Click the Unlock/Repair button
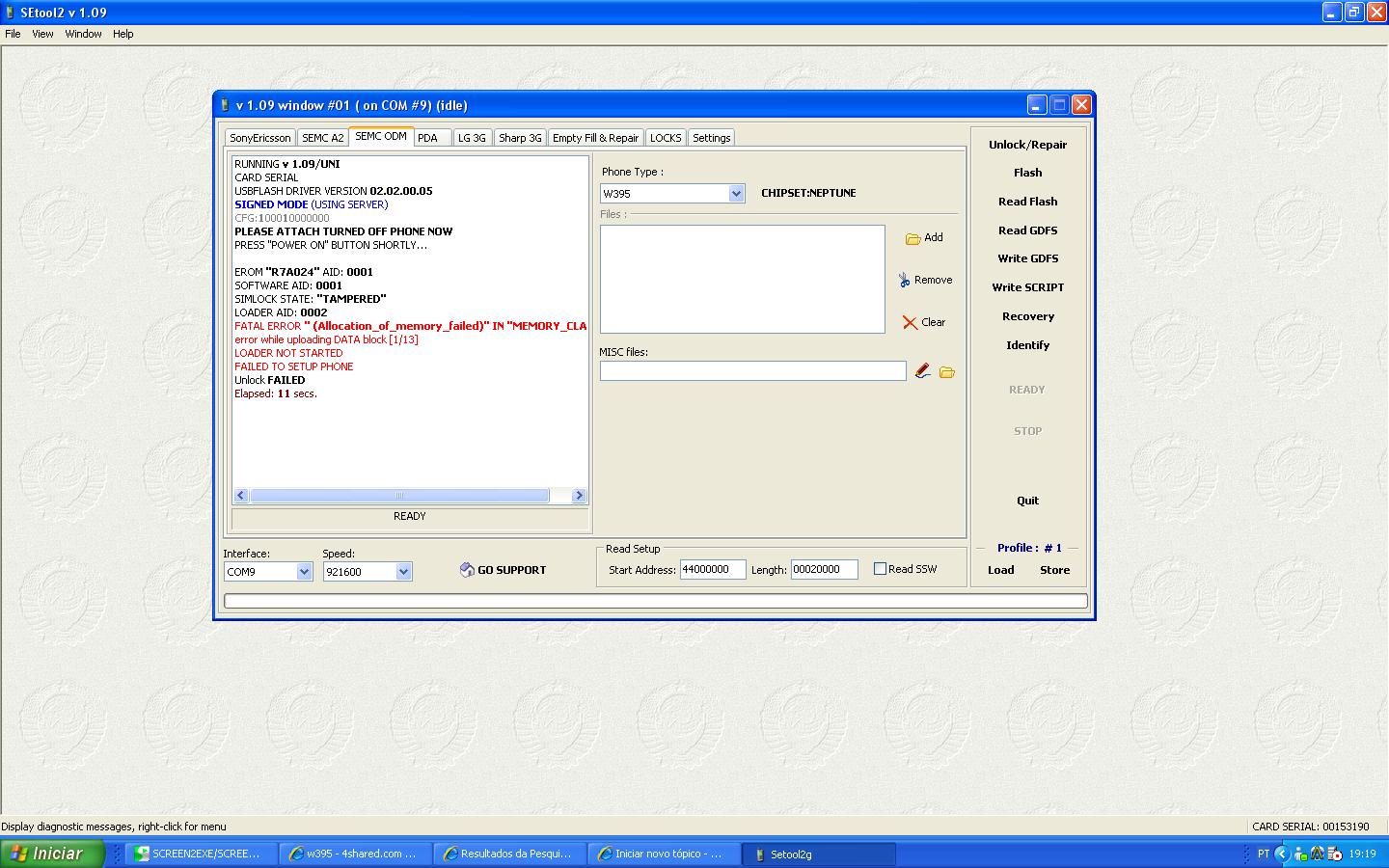The width and height of the screenshot is (1389, 868). pos(1027,145)
